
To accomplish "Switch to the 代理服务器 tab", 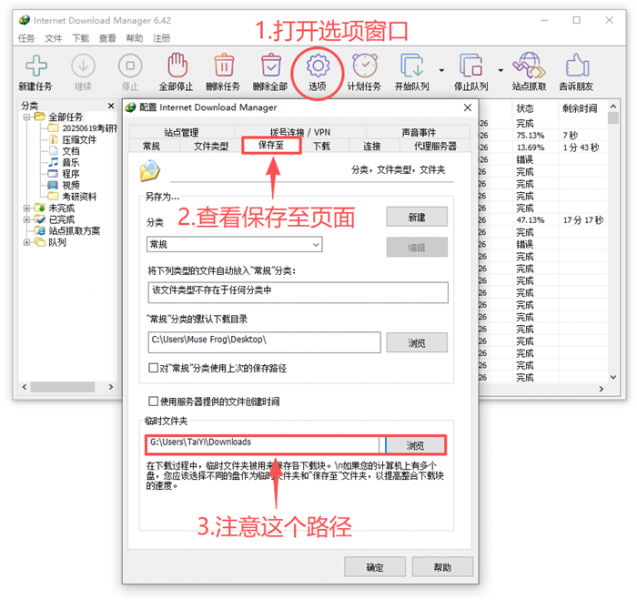I will coord(435,146).
